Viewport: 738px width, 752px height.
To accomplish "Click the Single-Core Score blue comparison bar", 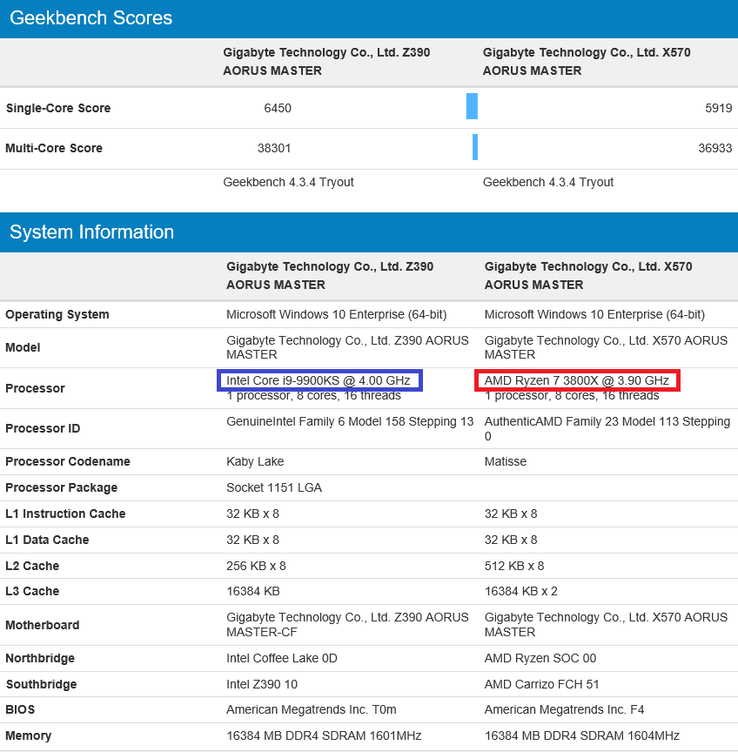I will (472, 107).
